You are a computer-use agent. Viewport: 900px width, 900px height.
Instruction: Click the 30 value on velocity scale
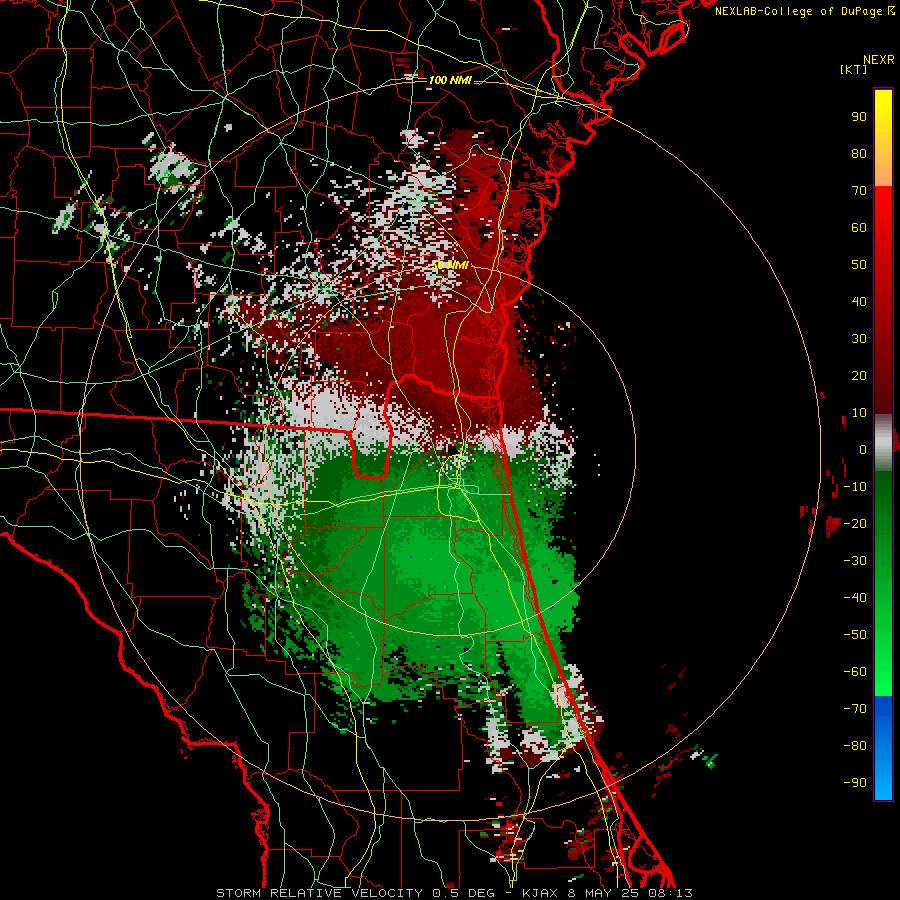[x=859, y=339]
